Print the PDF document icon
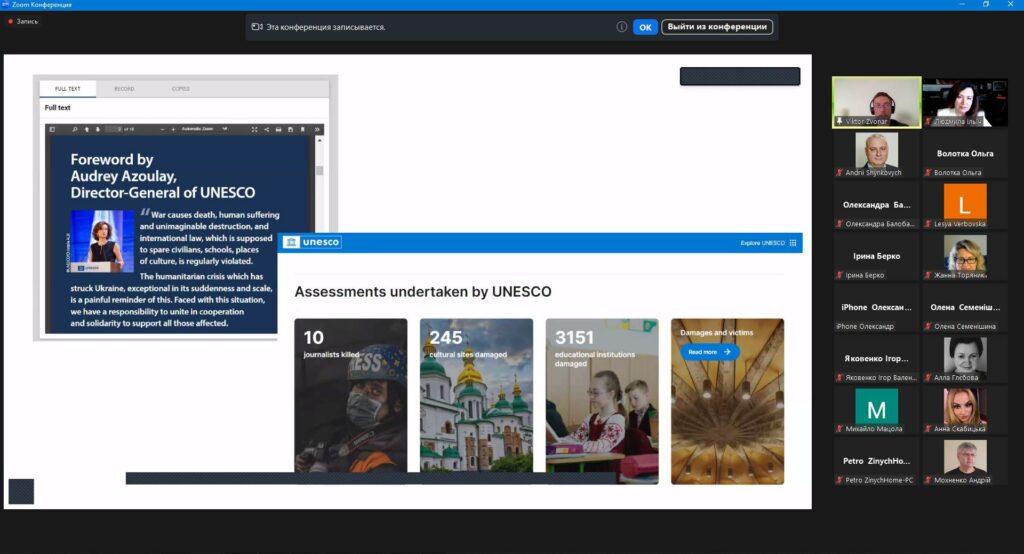Image resolution: width=1024 pixels, height=554 pixels. (278, 129)
